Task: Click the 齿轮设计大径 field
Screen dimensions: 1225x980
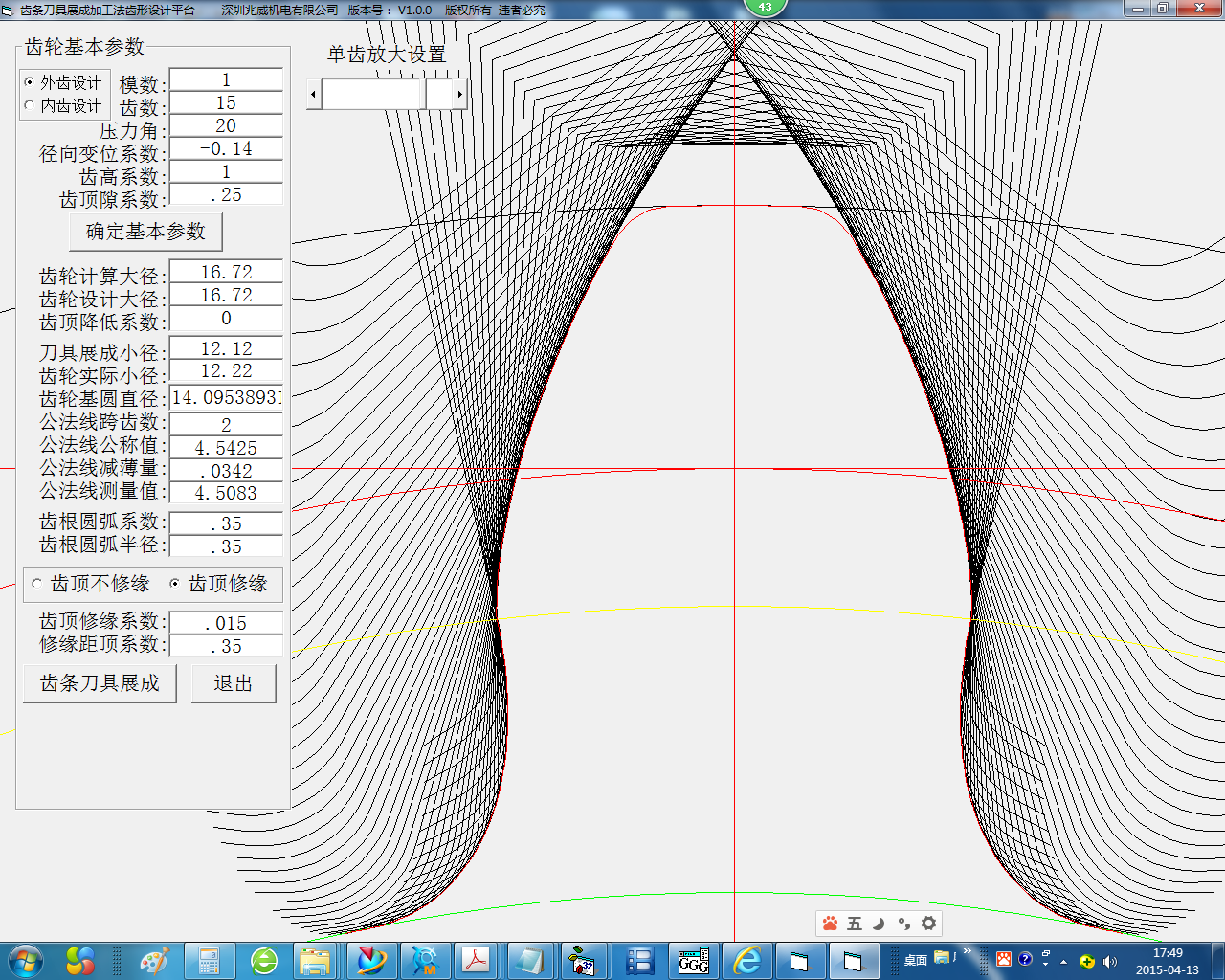Action: point(226,295)
